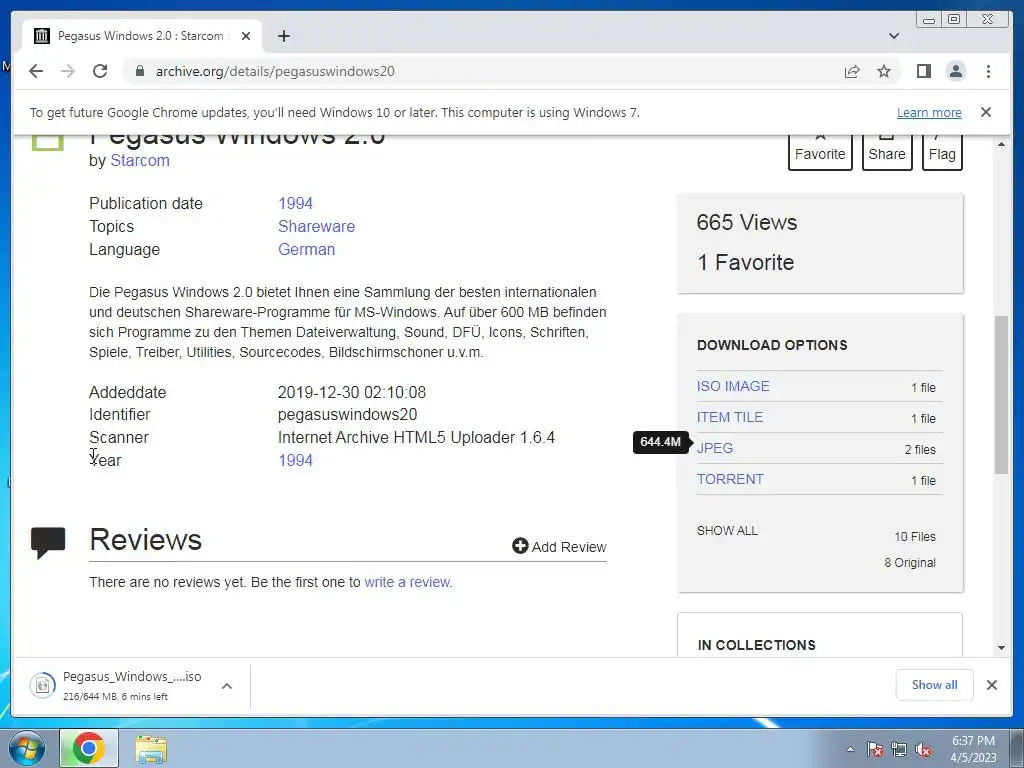Screen dimensions: 1024x768
Task: Show hidden system tray icons
Action: tap(850, 749)
